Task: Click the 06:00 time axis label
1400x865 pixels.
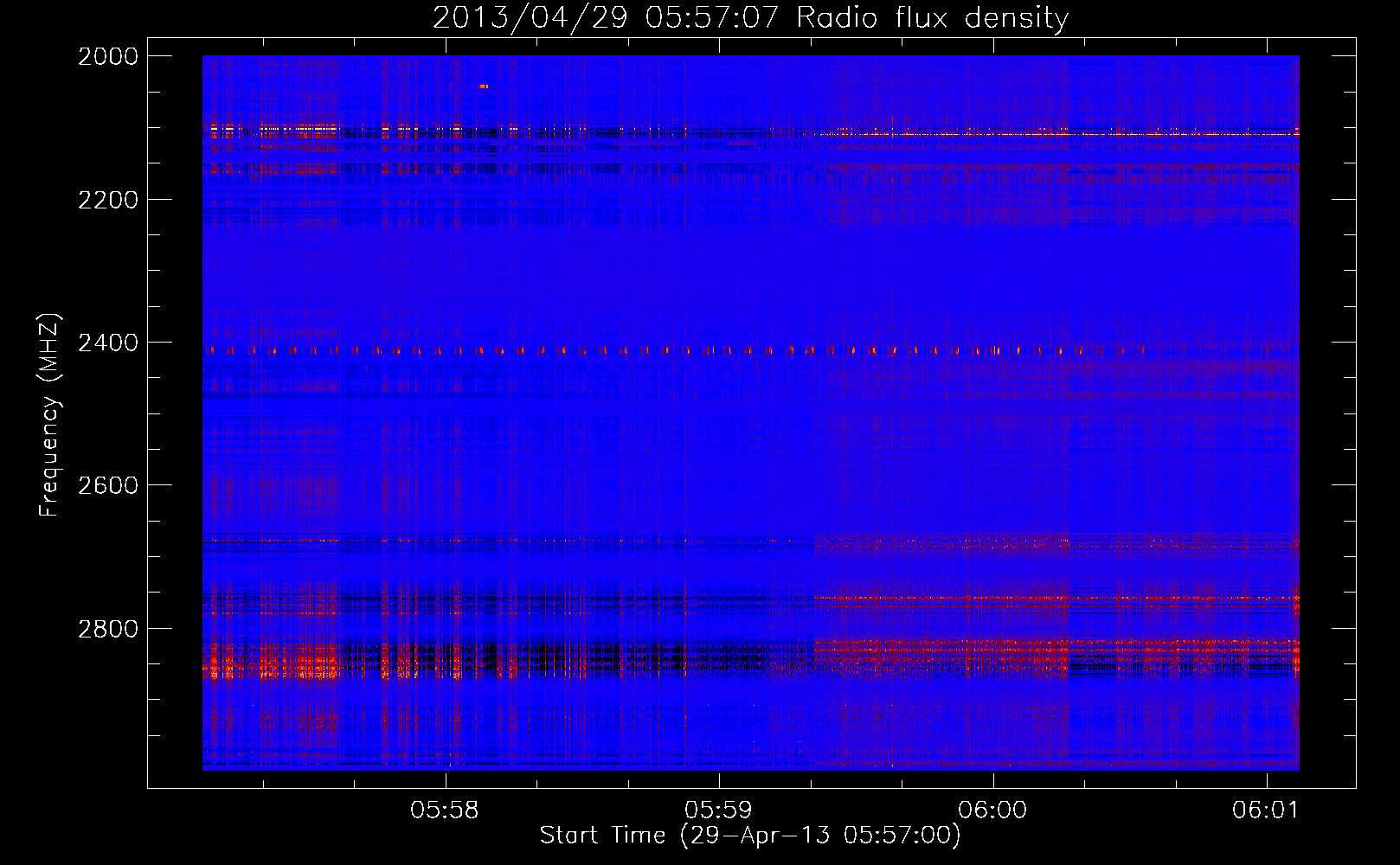Action: (992, 810)
